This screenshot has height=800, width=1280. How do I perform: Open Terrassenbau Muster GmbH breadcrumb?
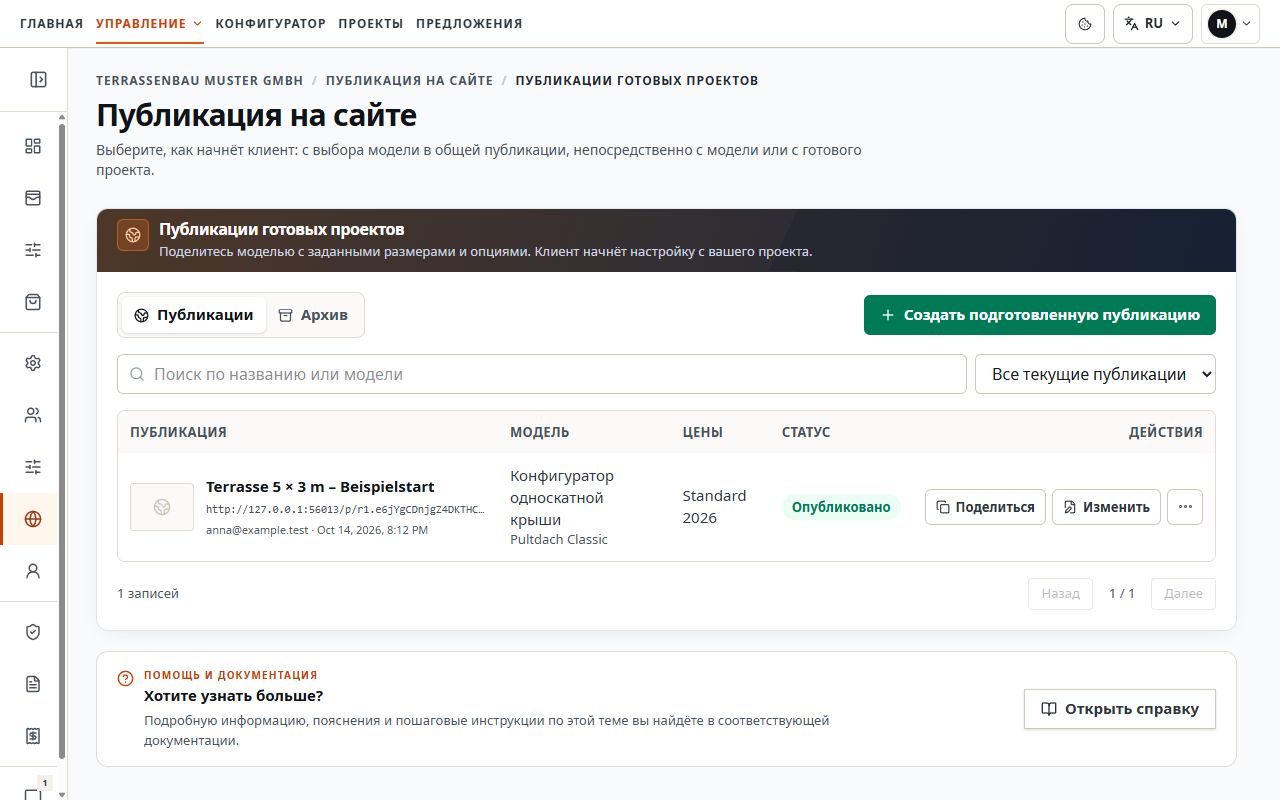(199, 80)
